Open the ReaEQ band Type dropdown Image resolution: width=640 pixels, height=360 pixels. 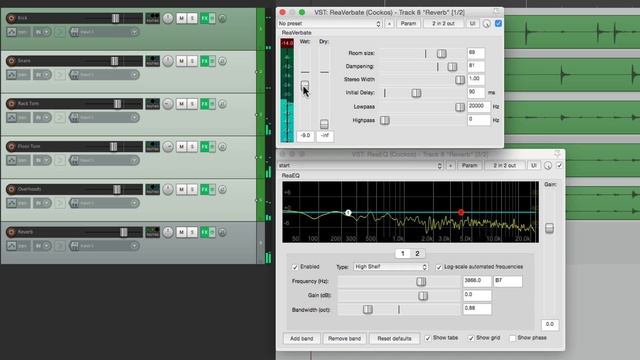(x=391, y=267)
